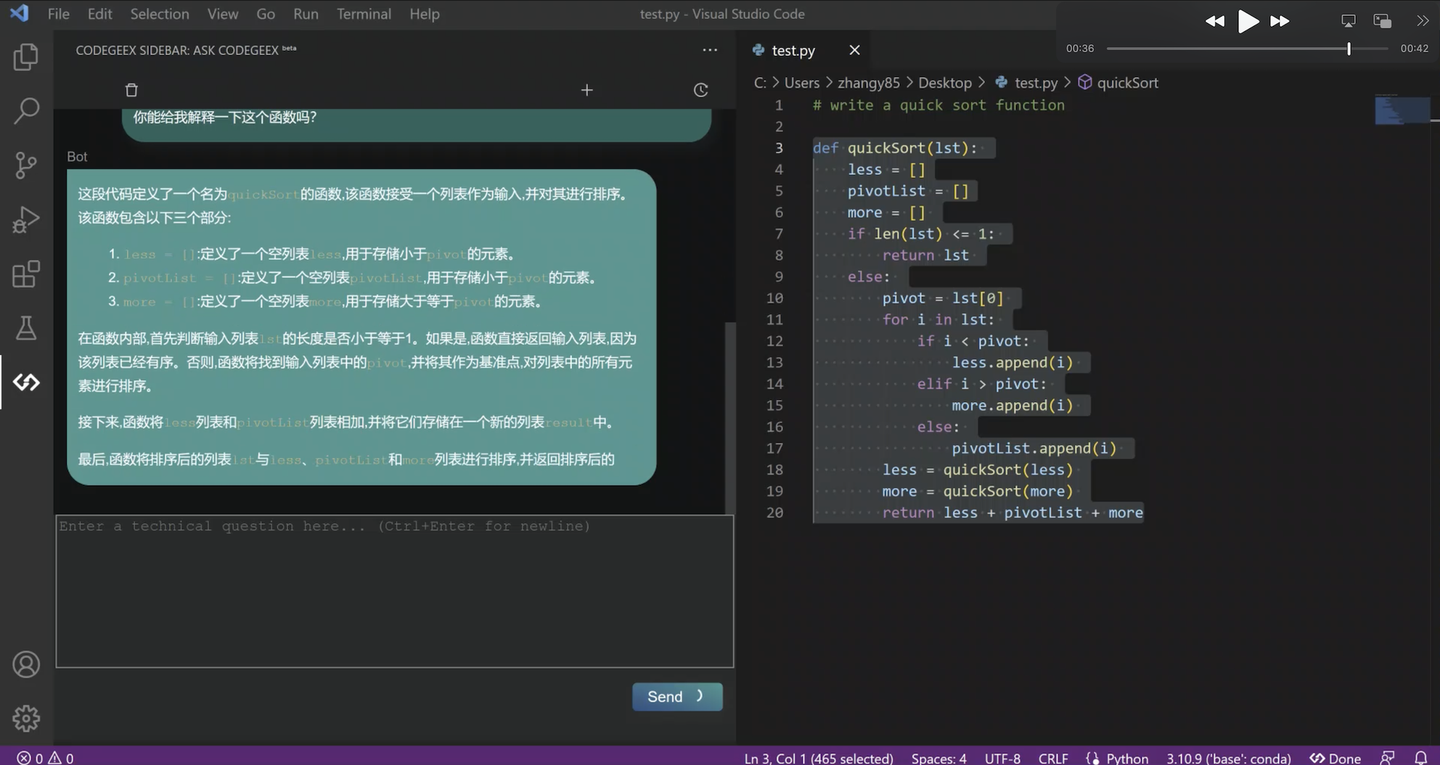The image size is (1440, 765).
Task: Click Ln 3, Col 1 in status bar
Action: point(818,758)
